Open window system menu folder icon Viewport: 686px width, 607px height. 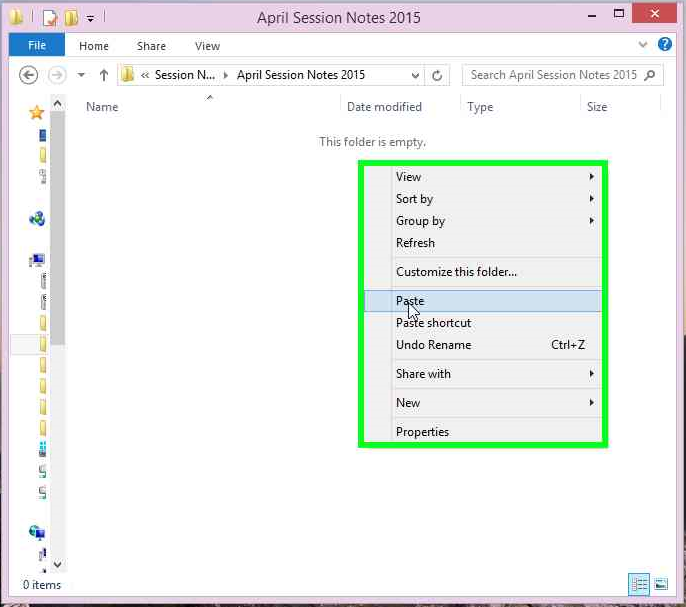point(16,17)
